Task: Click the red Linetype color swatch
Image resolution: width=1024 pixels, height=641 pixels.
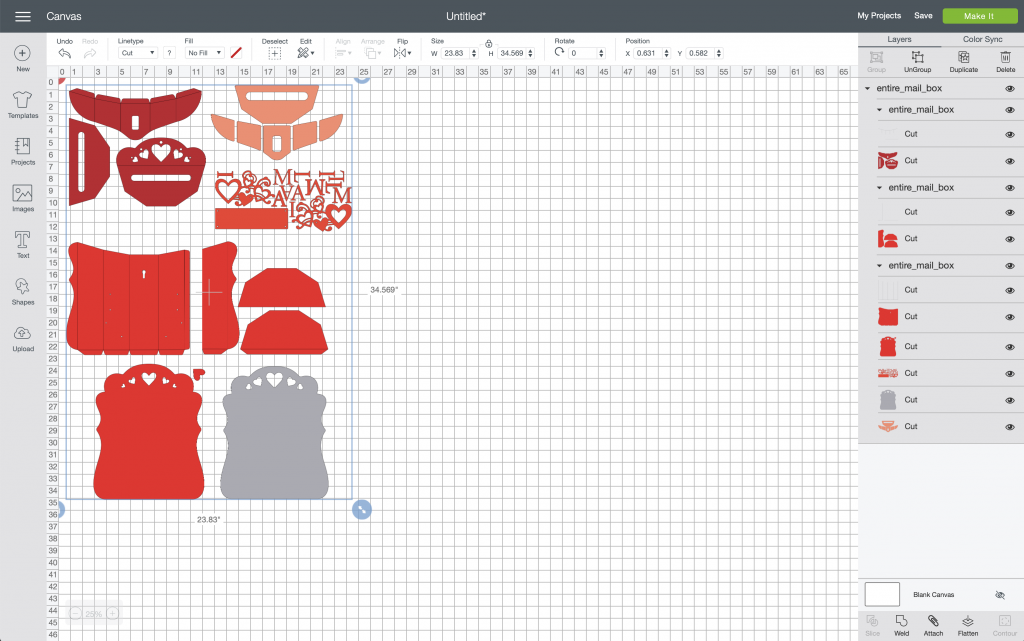Action: coord(237,52)
